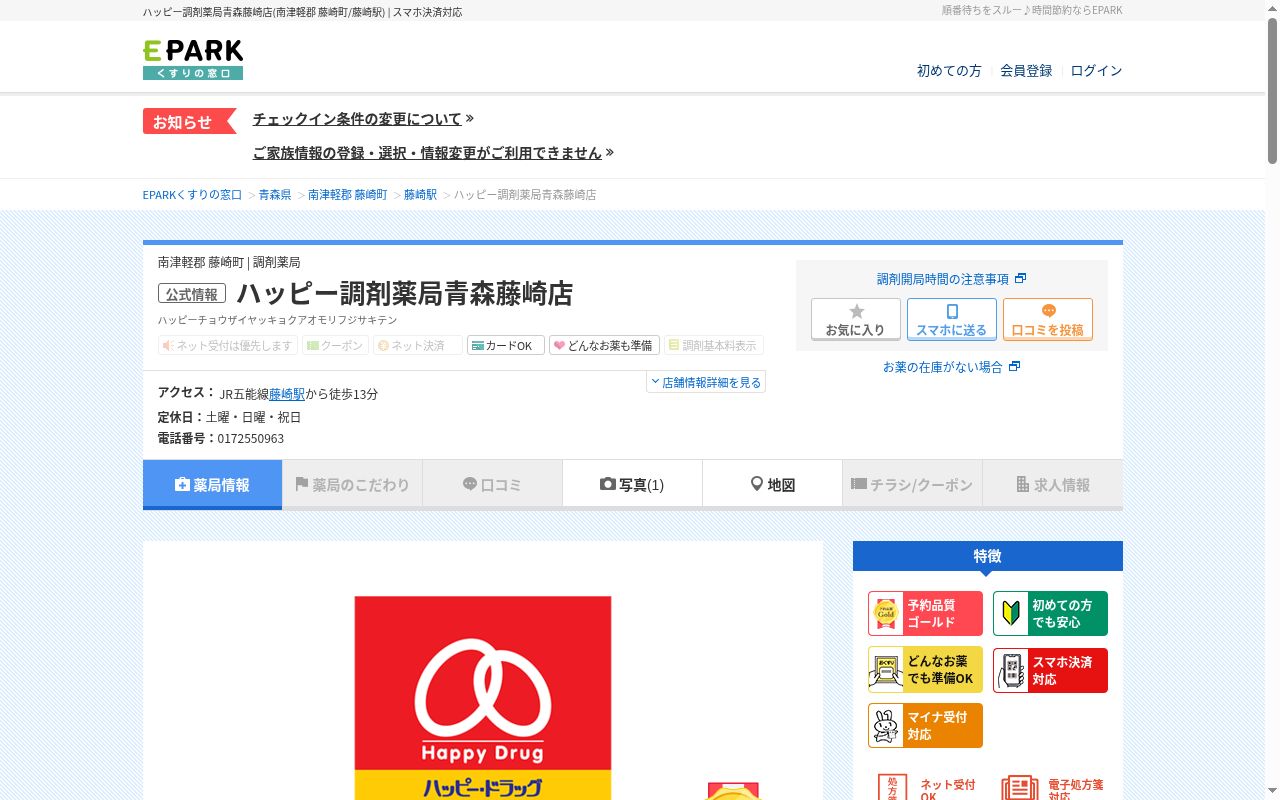
Task: Select the 薬局情報 tab
Action: (212, 485)
